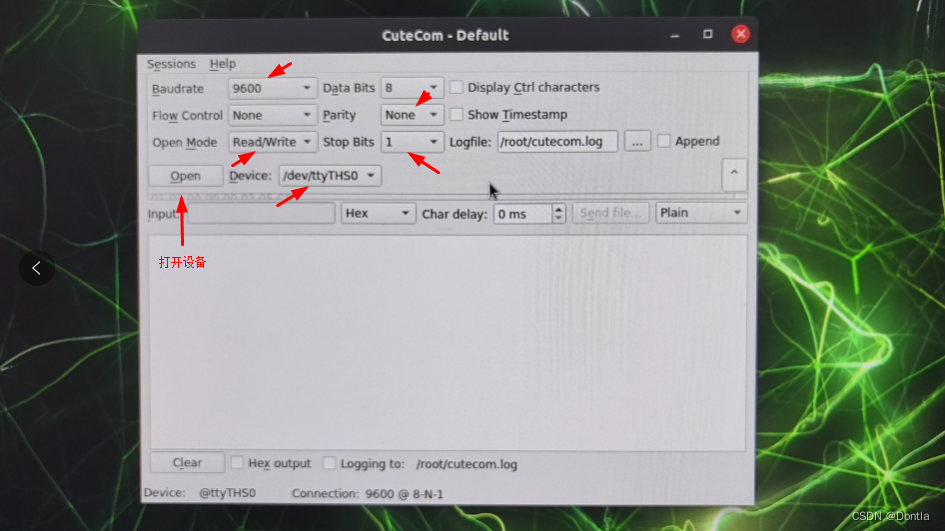Click the Logfile path field
Screen dimensions: 945x531
[557, 142]
